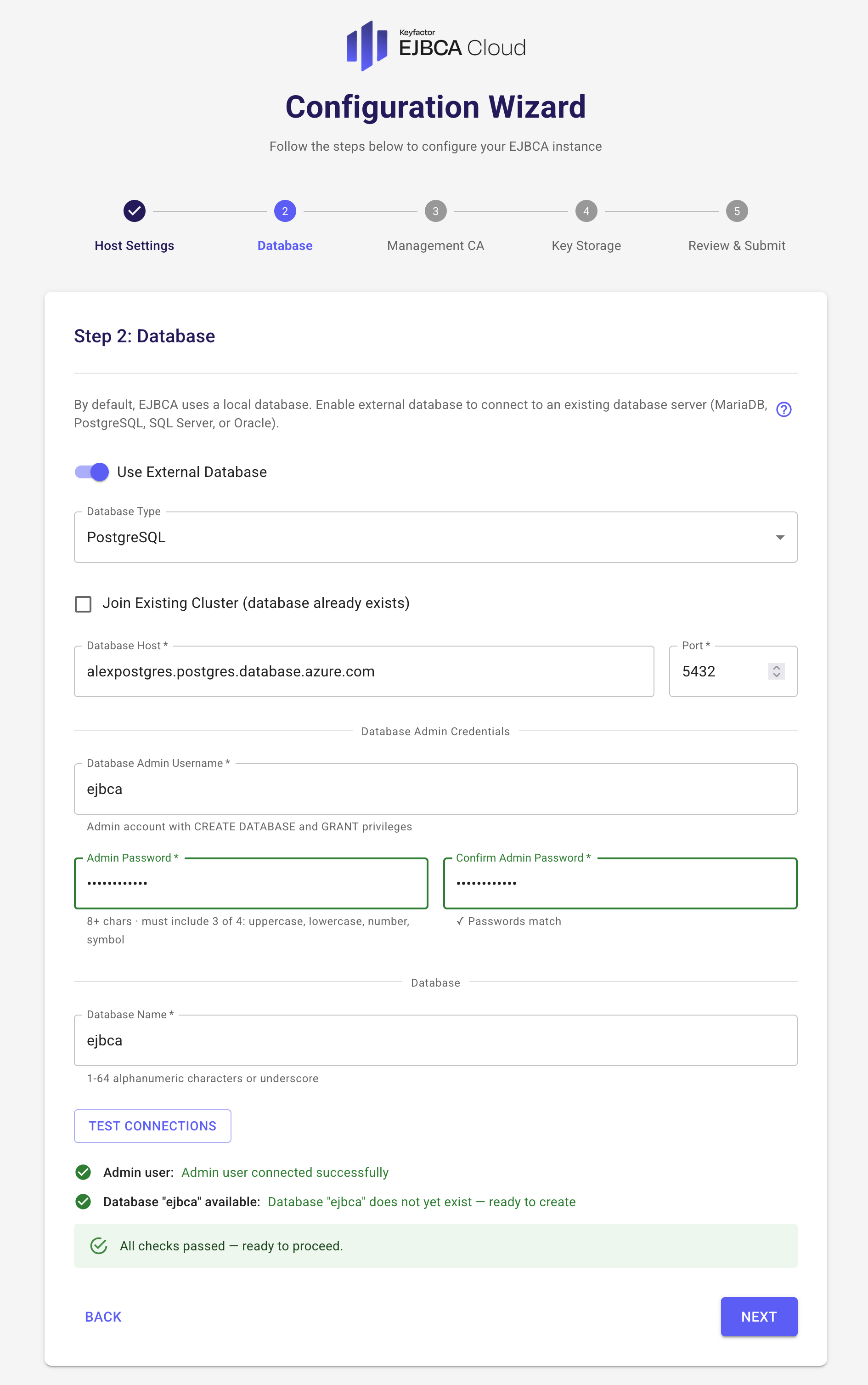Click the green check icon beside Database "ejbca" available
The width and height of the screenshot is (868, 1385).
83,1201
